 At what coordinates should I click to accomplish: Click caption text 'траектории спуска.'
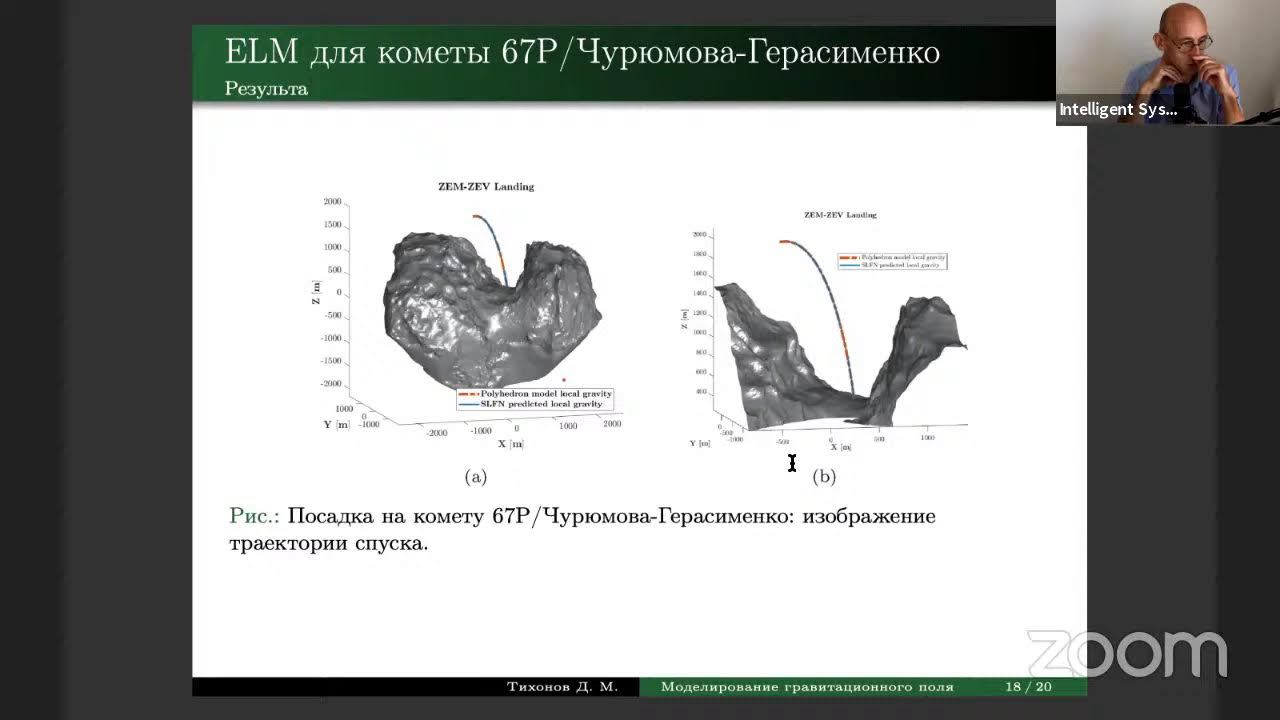click(328, 545)
